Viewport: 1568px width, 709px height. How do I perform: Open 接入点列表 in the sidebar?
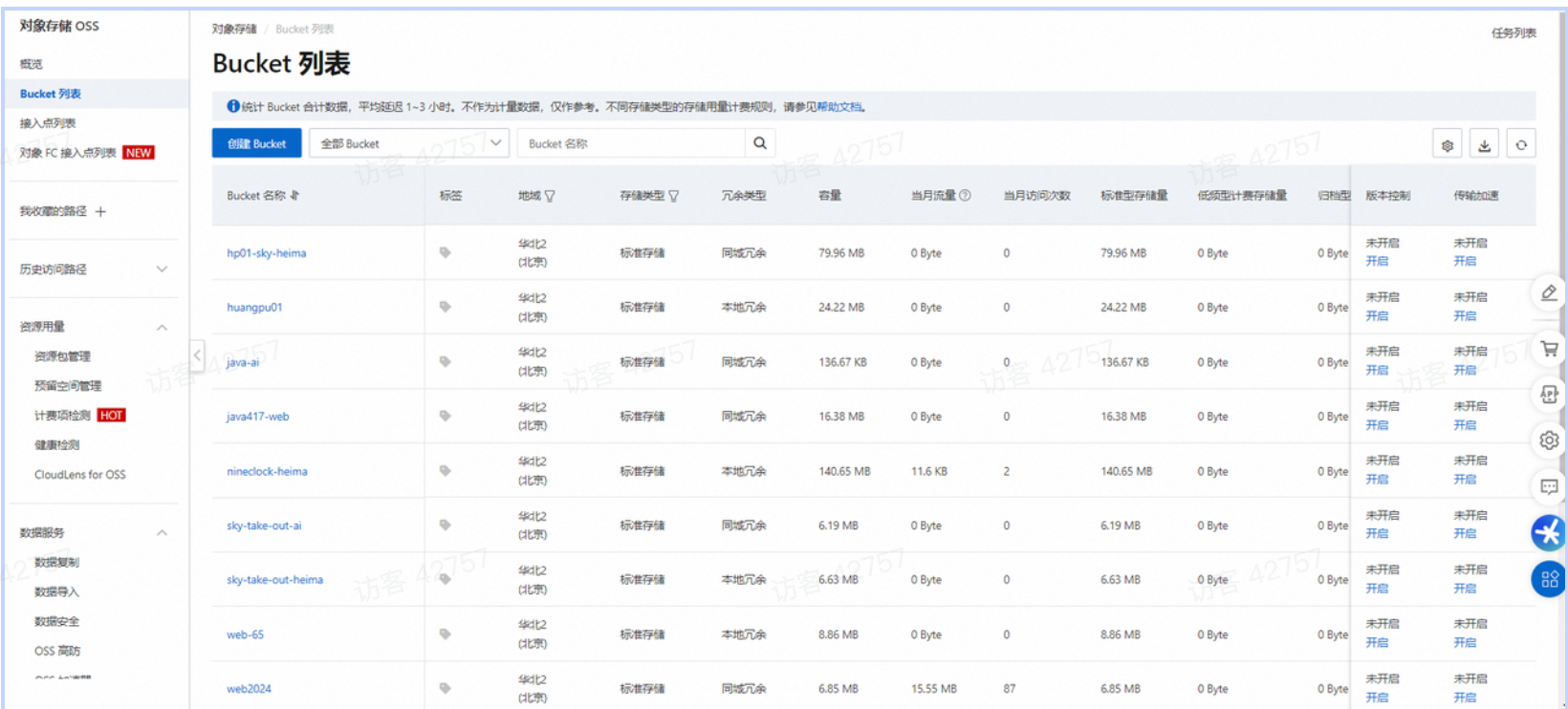48,123
